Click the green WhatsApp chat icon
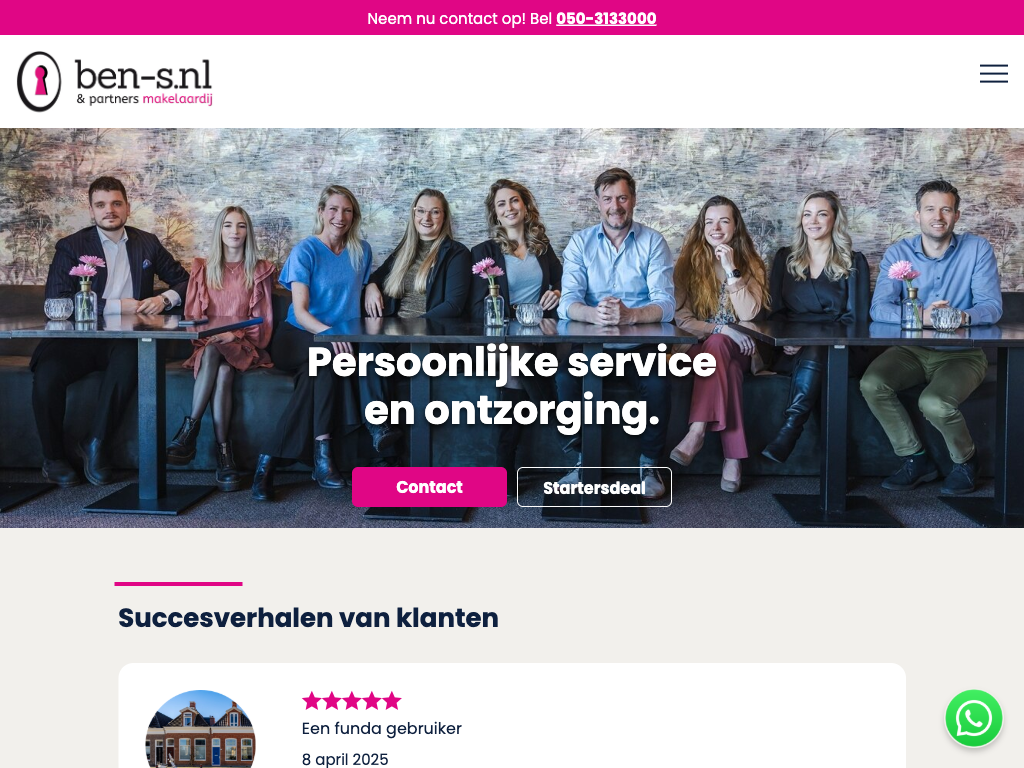The height and width of the screenshot is (768, 1024). click(x=974, y=718)
